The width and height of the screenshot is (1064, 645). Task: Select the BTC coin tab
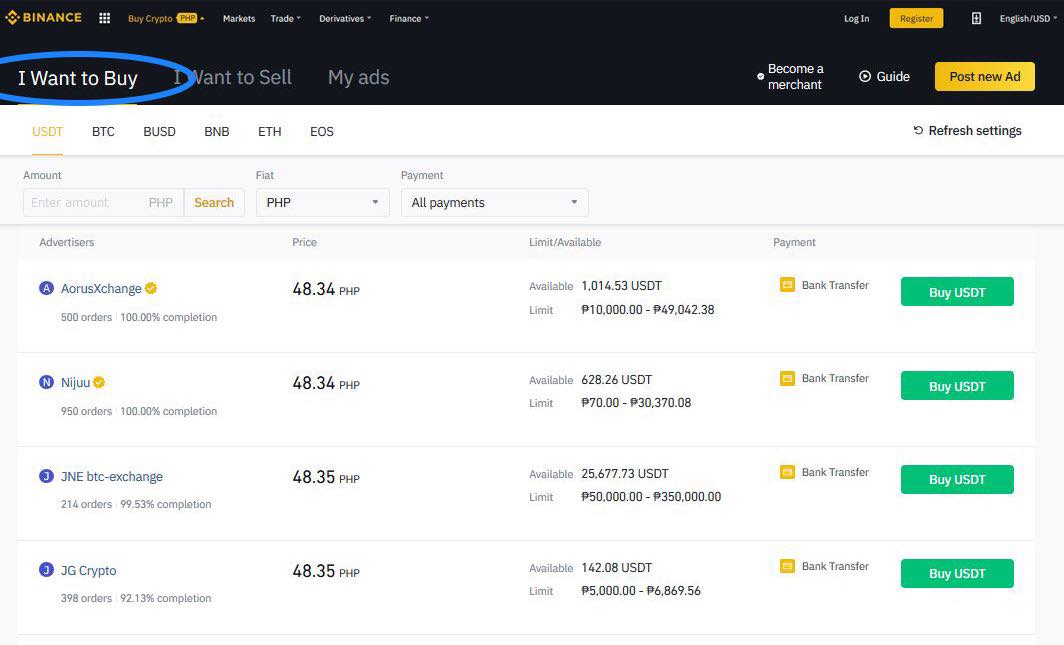pos(103,132)
